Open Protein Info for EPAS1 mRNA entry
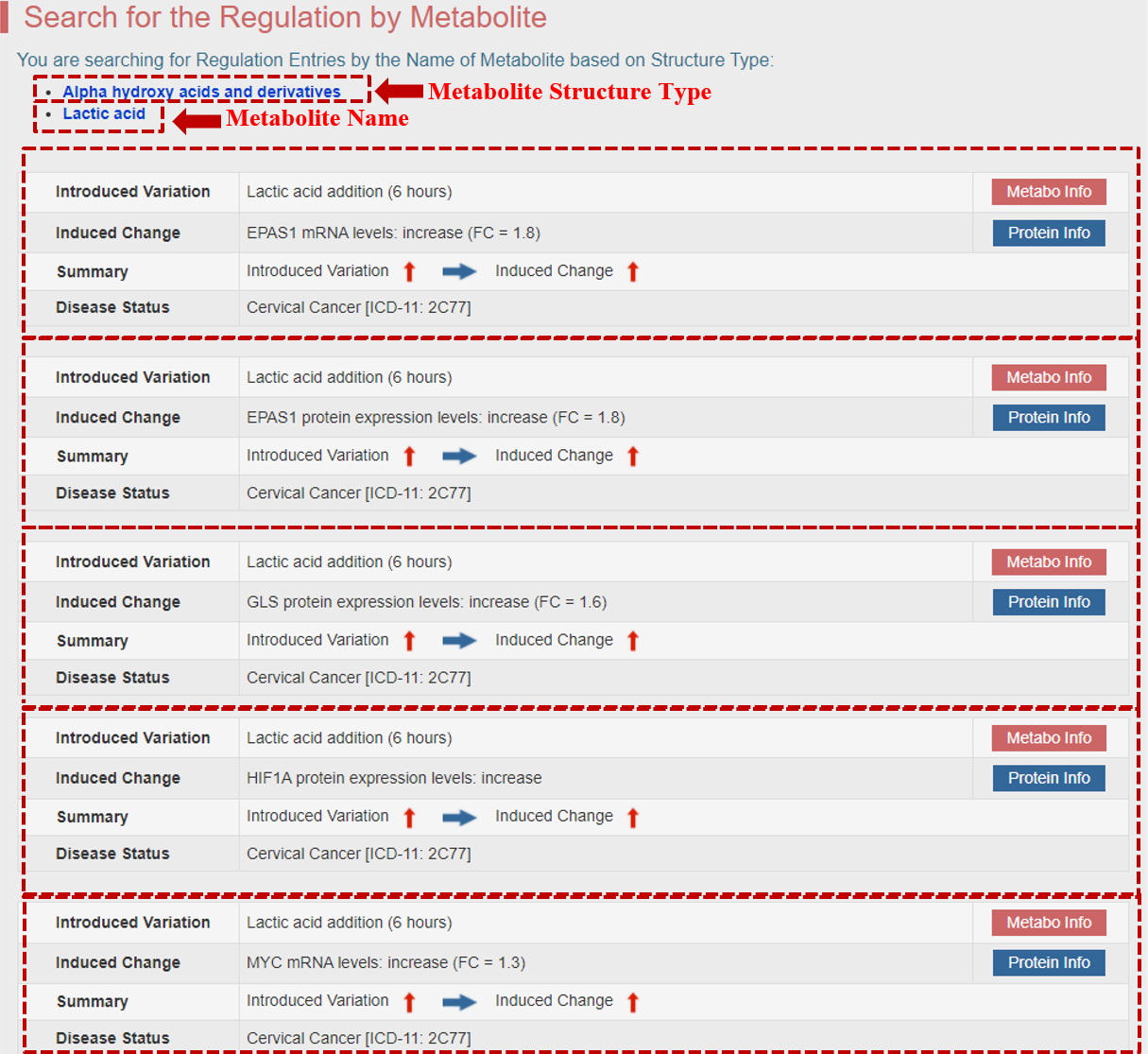Screen dimensions: 1148x1054 1048,233
